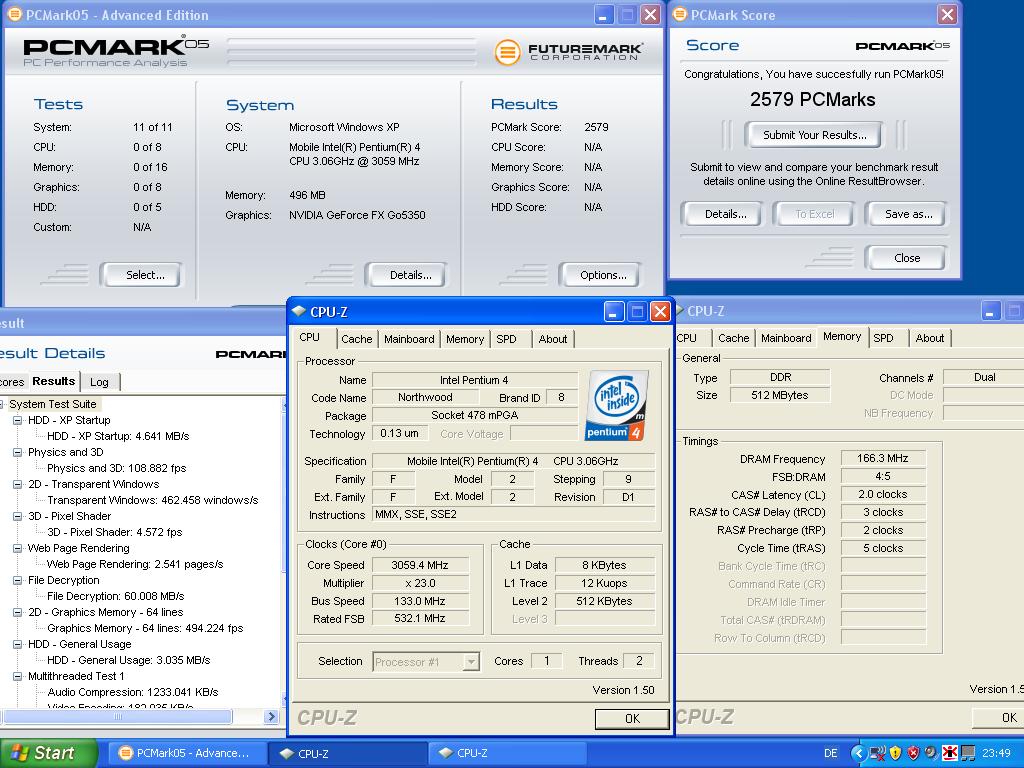Switch to Mainboard tab in front CPU-Z
This screenshot has width=1024, height=768.
409,339
